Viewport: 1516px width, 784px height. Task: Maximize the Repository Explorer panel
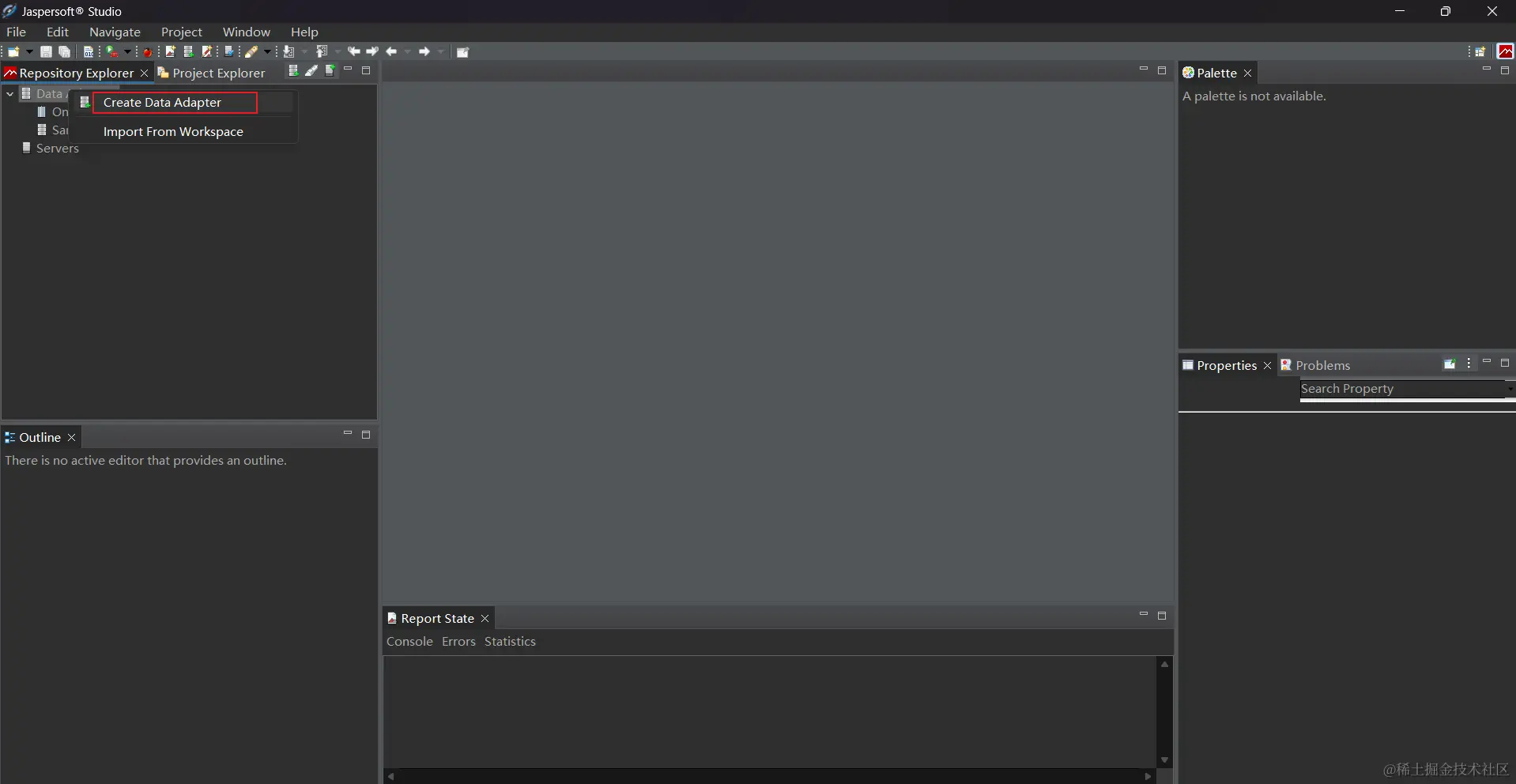(x=366, y=70)
